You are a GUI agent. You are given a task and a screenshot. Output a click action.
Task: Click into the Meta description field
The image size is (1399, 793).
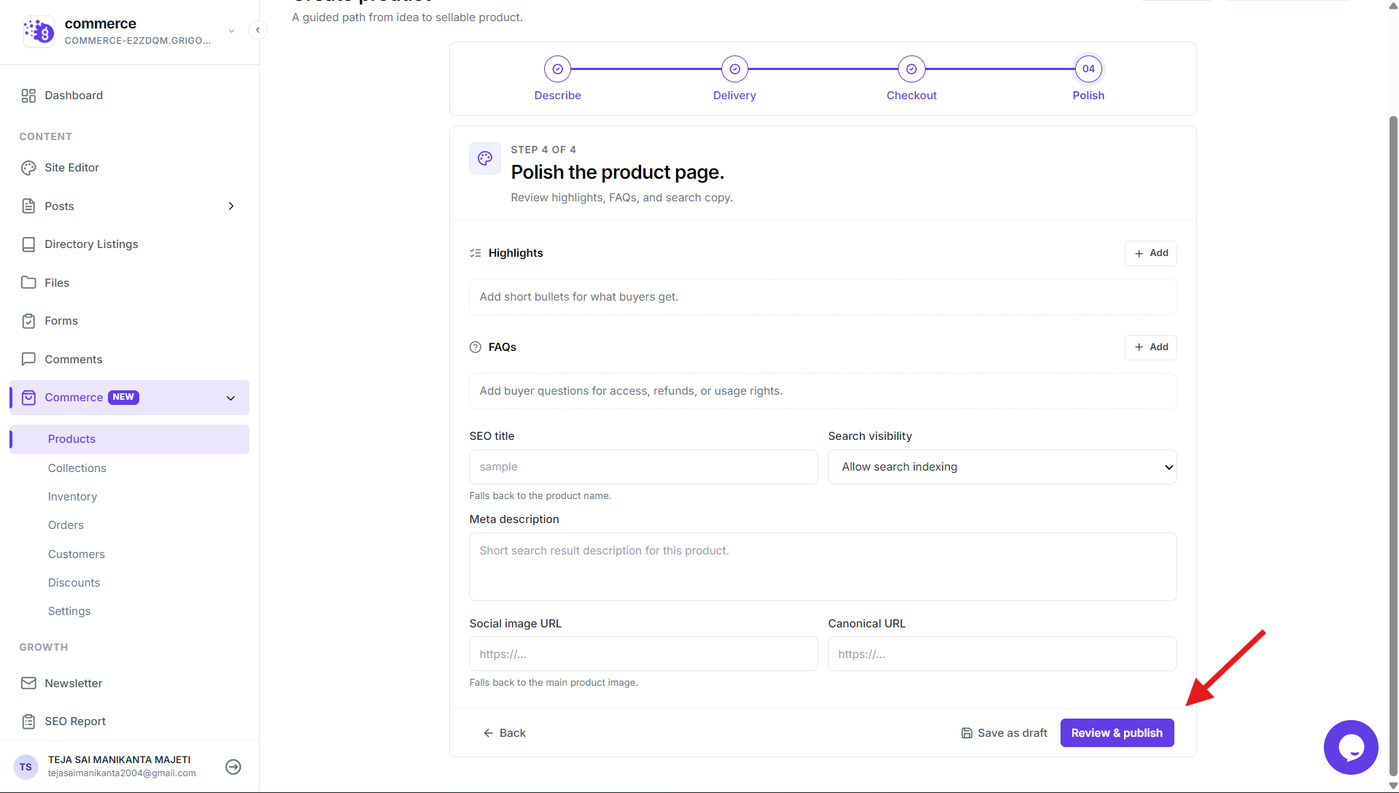point(822,567)
